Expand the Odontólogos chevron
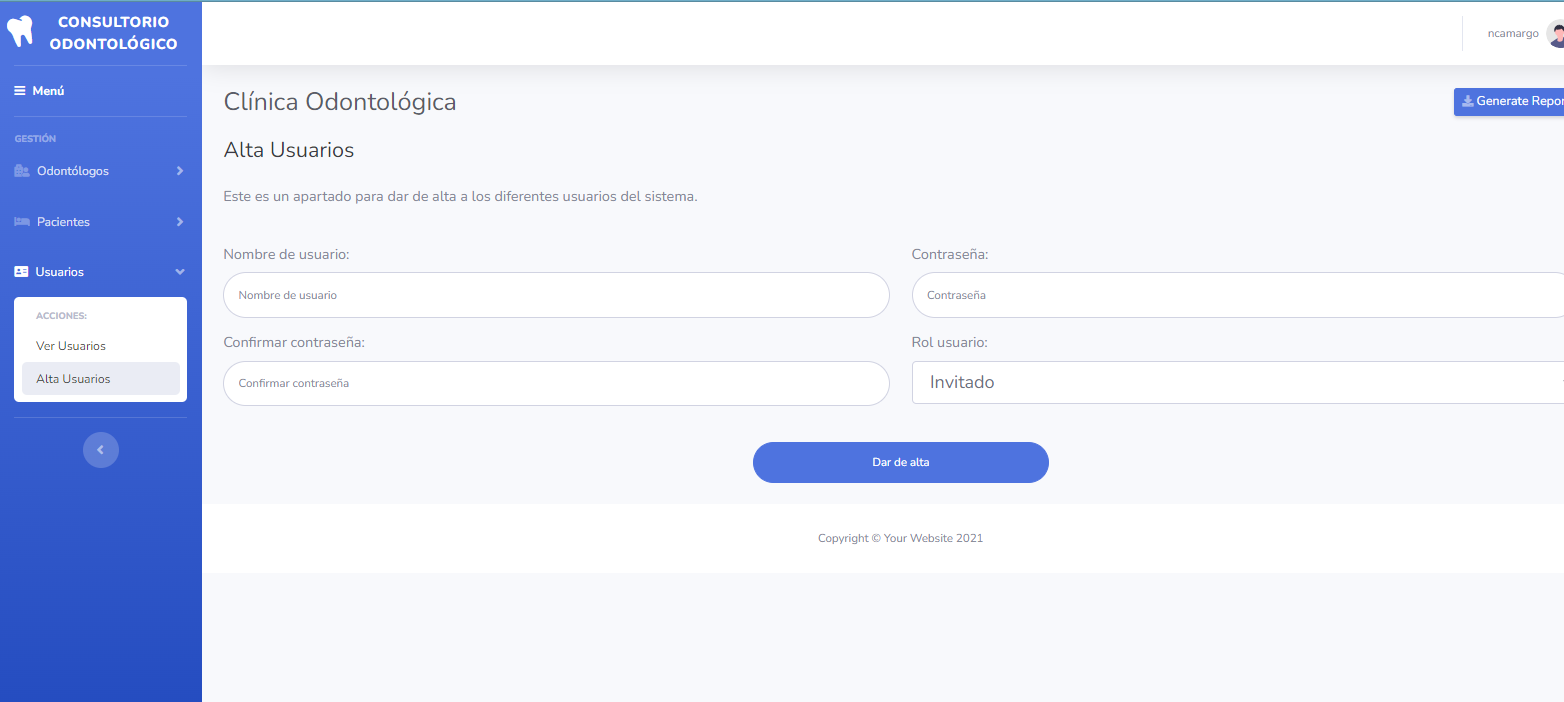The image size is (1564, 702). pos(180,171)
